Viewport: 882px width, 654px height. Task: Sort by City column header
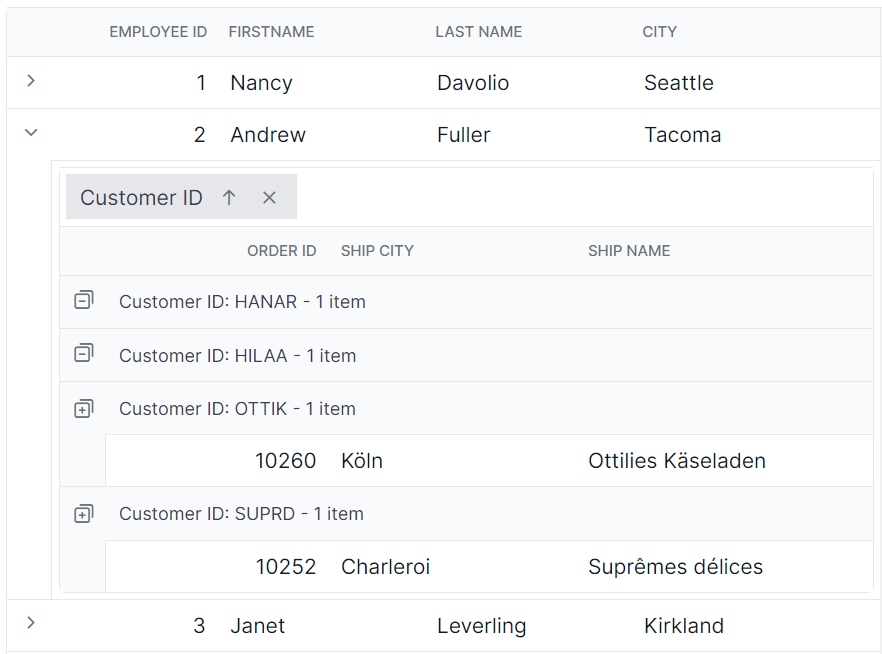coord(660,32)
